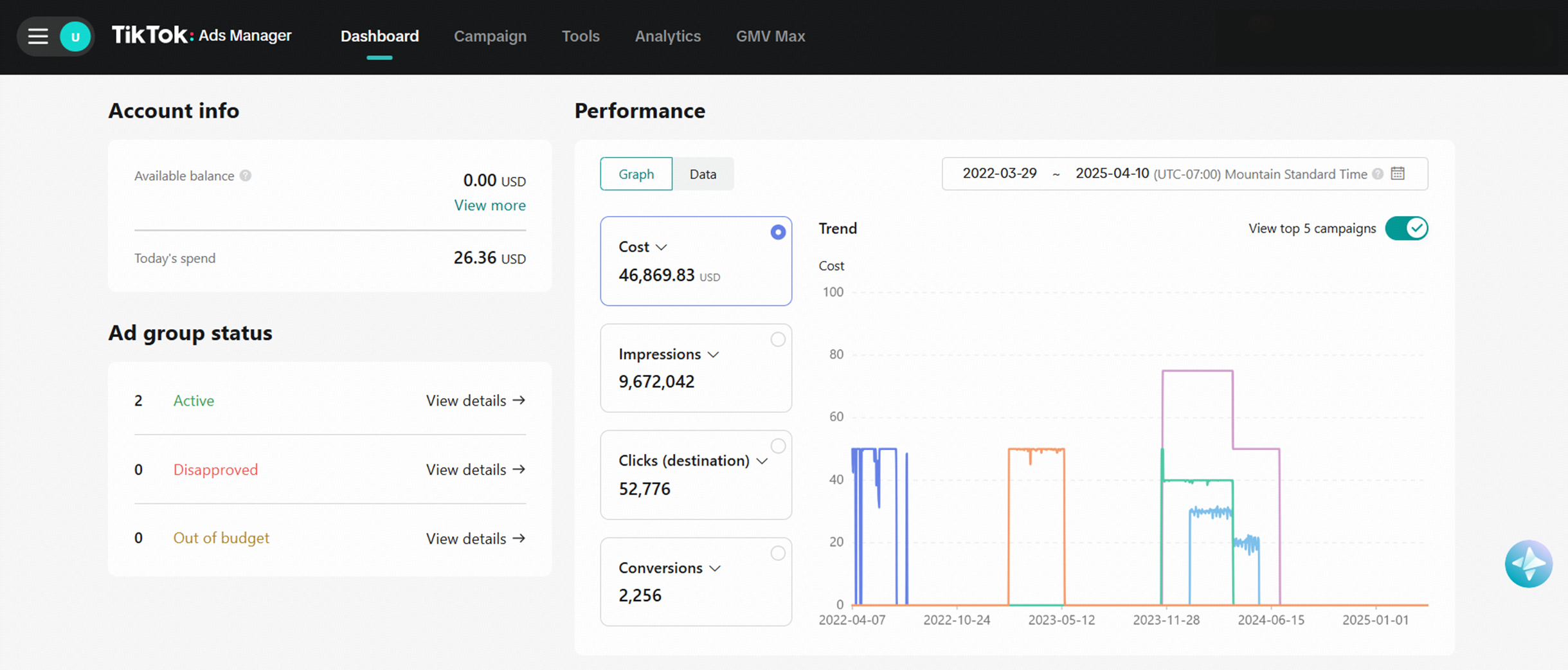
Task: Expand the Clicks (destination) dropdown chevron
Action: [x=762, y=461]
